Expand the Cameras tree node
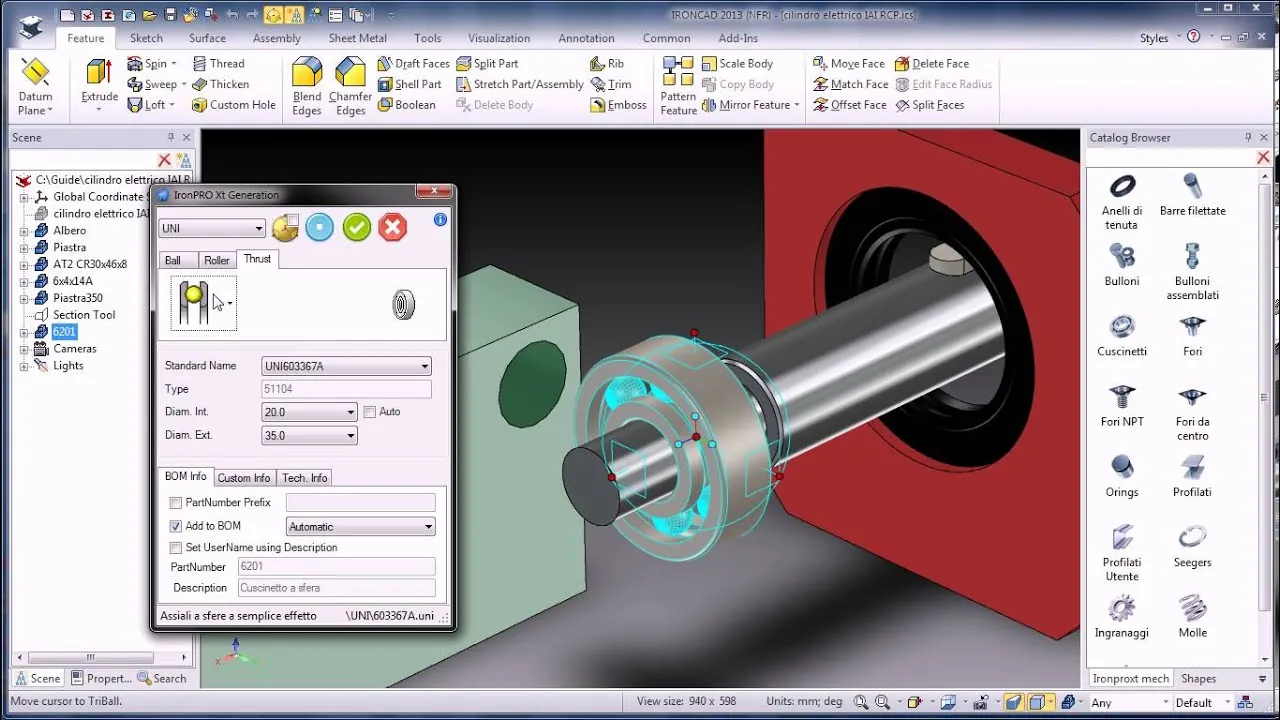This screenshot has width=1280, height=720. pos(24,349)
